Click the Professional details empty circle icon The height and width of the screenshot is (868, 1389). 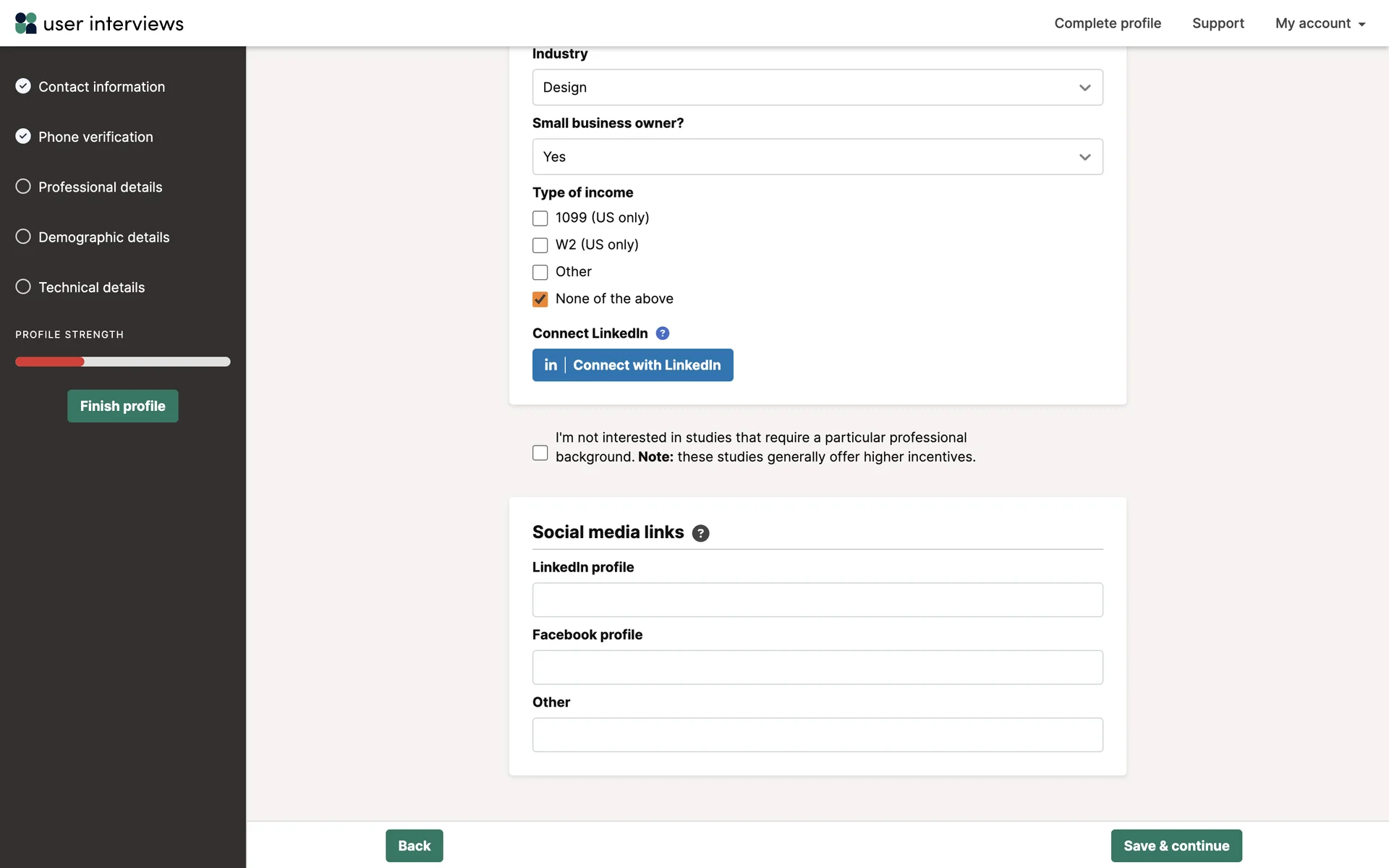pyautogui.click(x=23, y=187)
